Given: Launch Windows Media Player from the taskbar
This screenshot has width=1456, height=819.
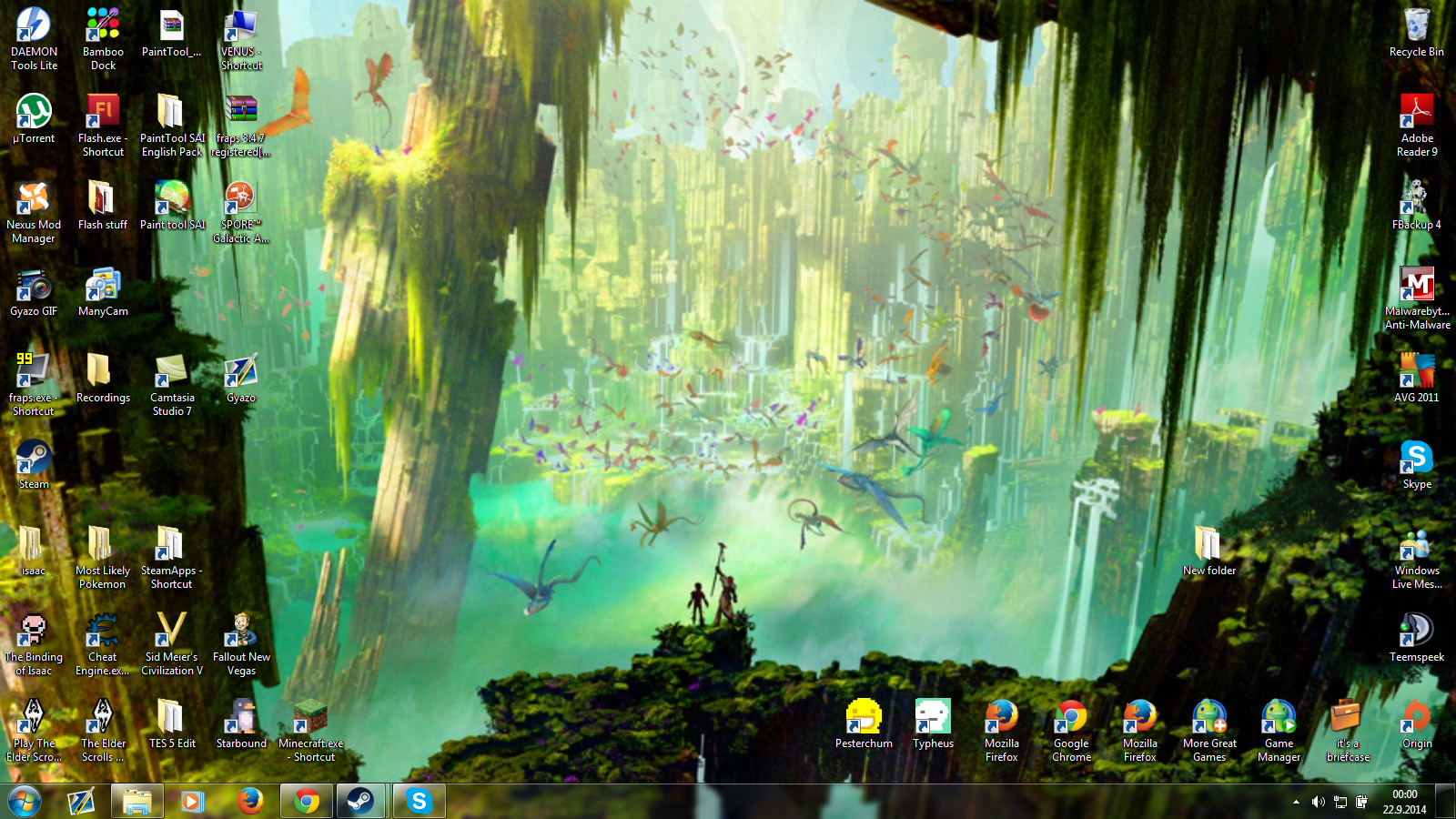Looking at the screenshot, I should 192,802.
